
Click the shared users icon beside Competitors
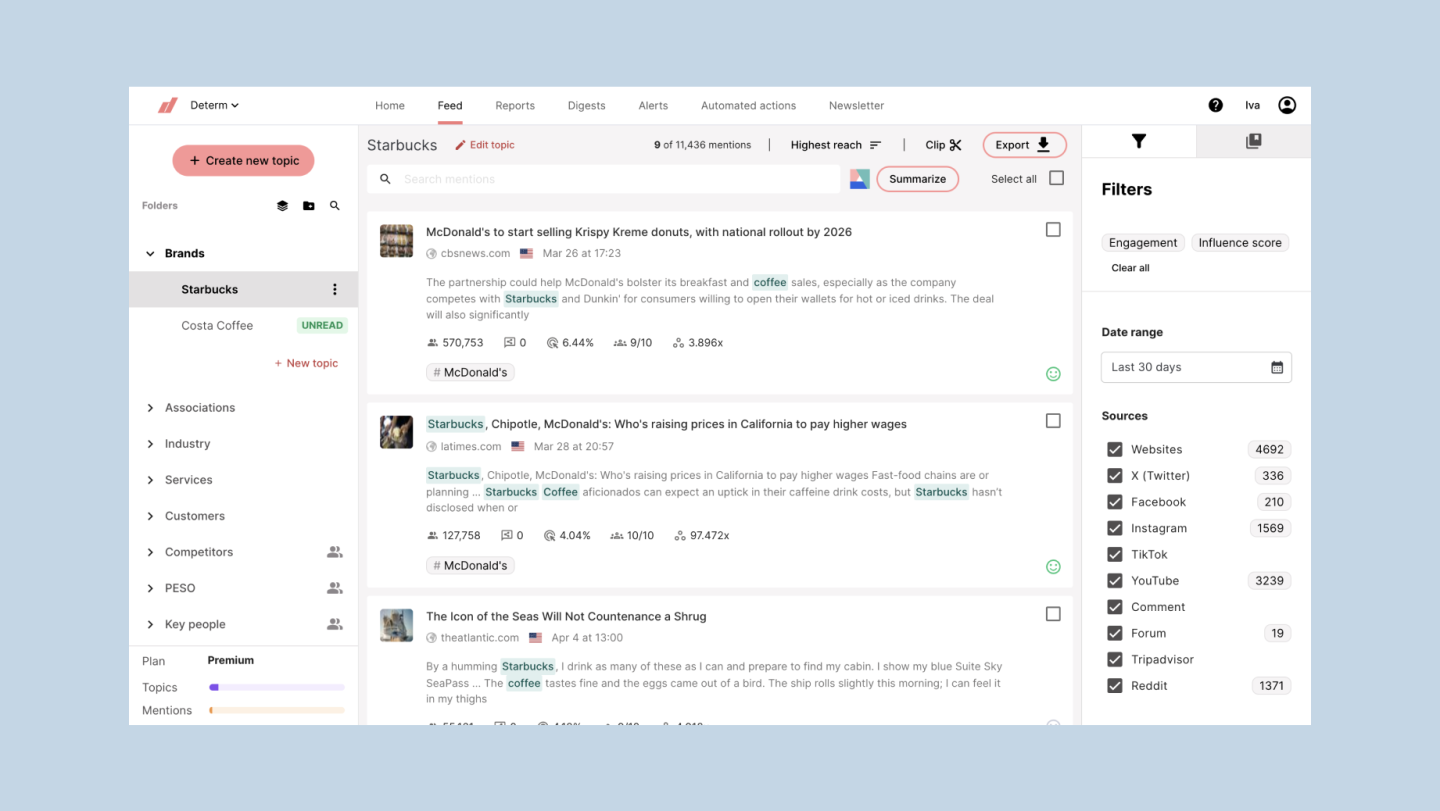pos(335,552)
